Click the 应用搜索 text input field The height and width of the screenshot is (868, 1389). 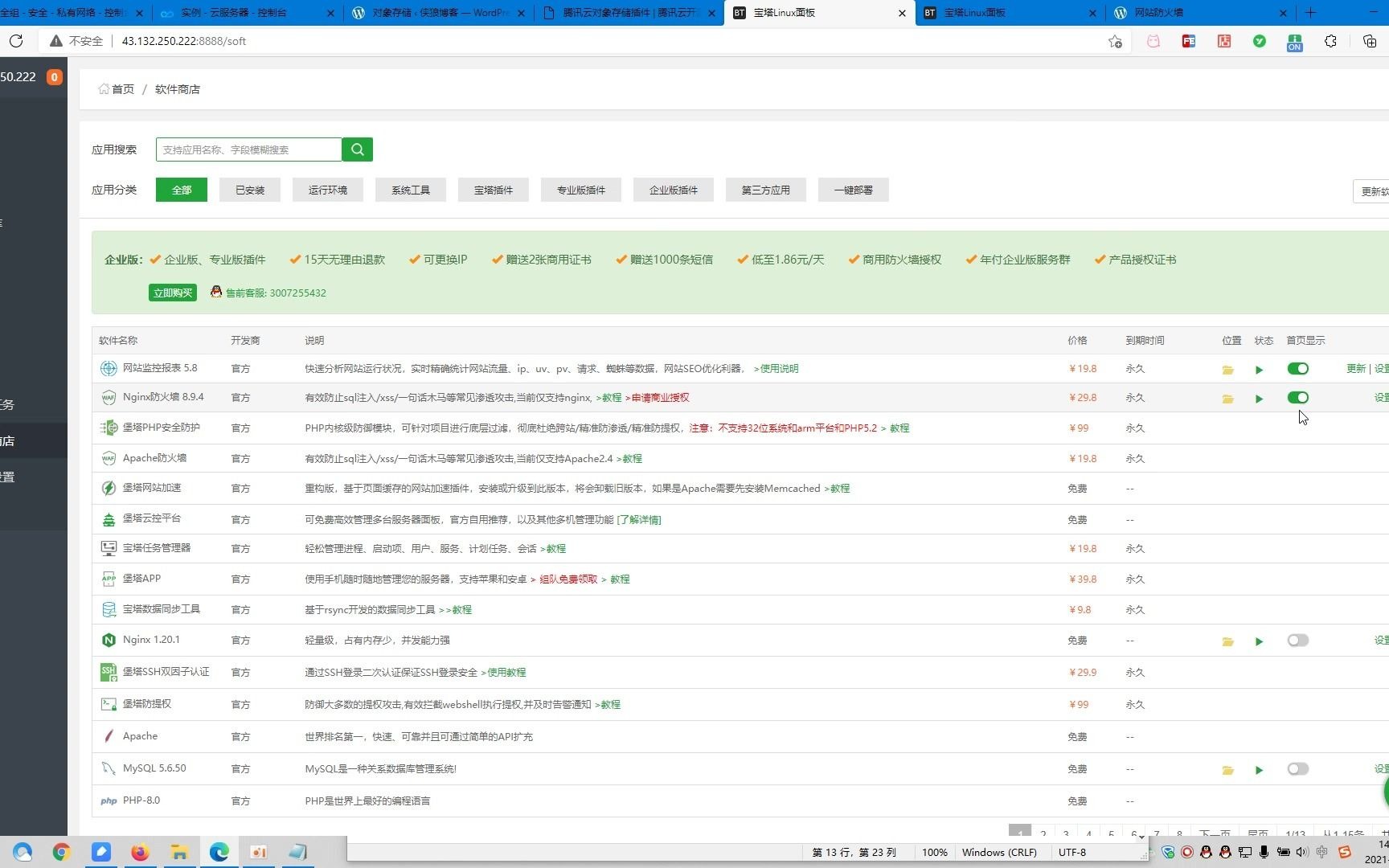(x=248, y=149)
